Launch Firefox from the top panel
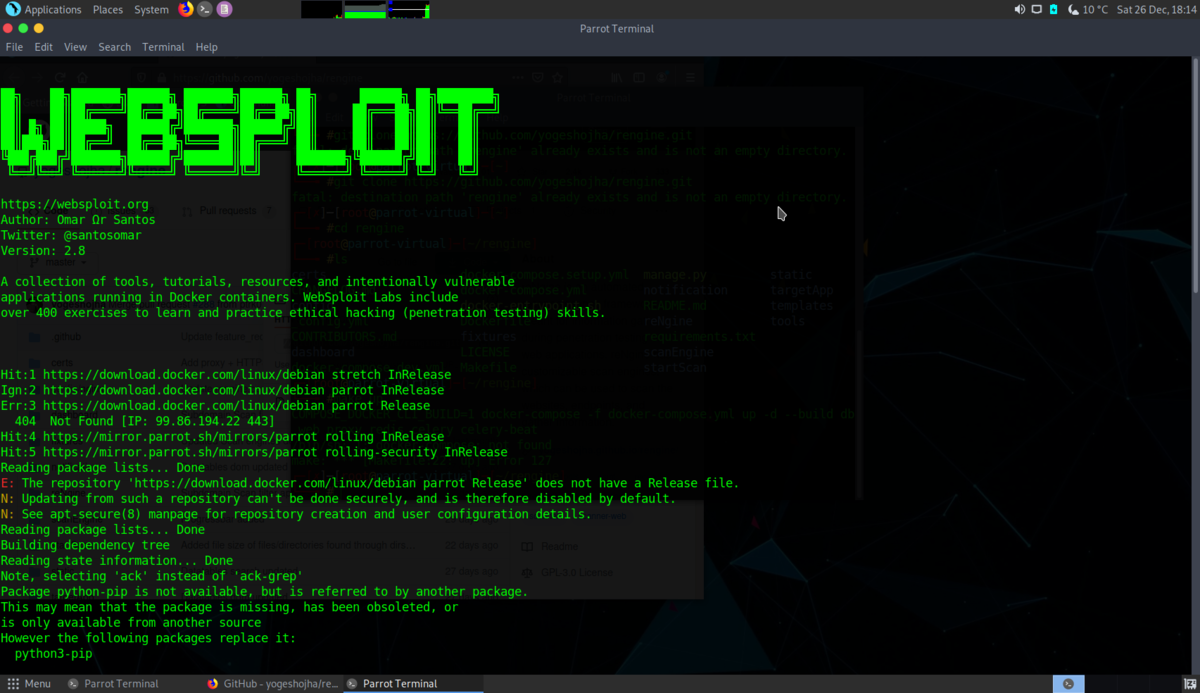The image size is (1200, 693). (185, 9)
